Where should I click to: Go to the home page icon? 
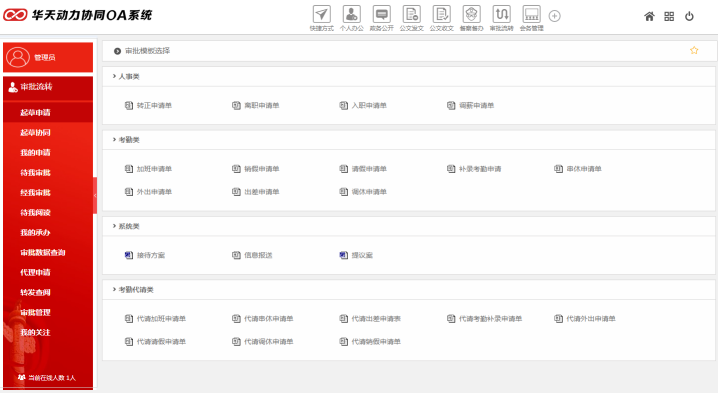tap(649, 16)
